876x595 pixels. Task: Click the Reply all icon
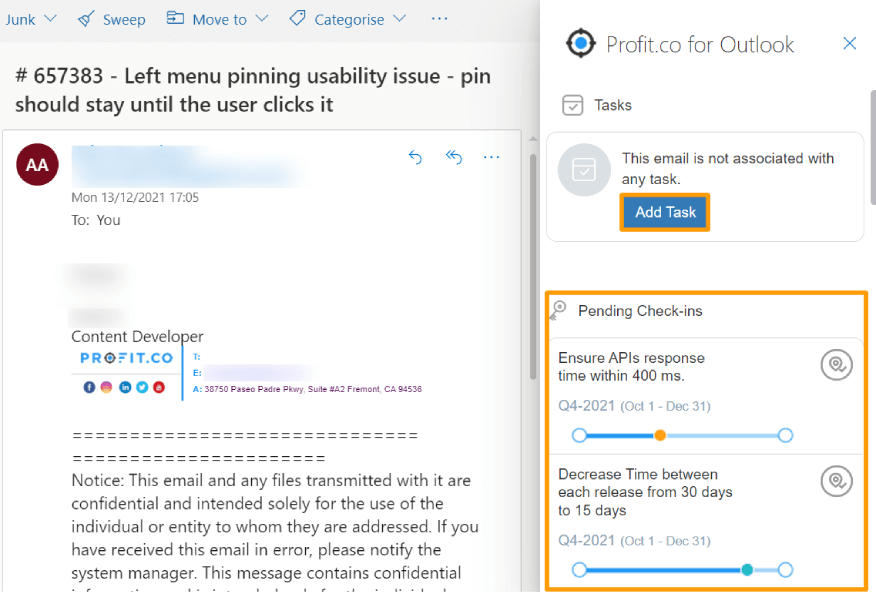point(454,158)
